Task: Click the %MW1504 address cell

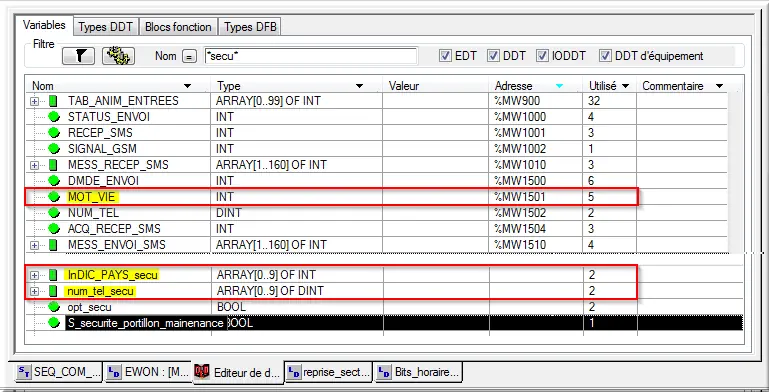Action: pos(536,229)
